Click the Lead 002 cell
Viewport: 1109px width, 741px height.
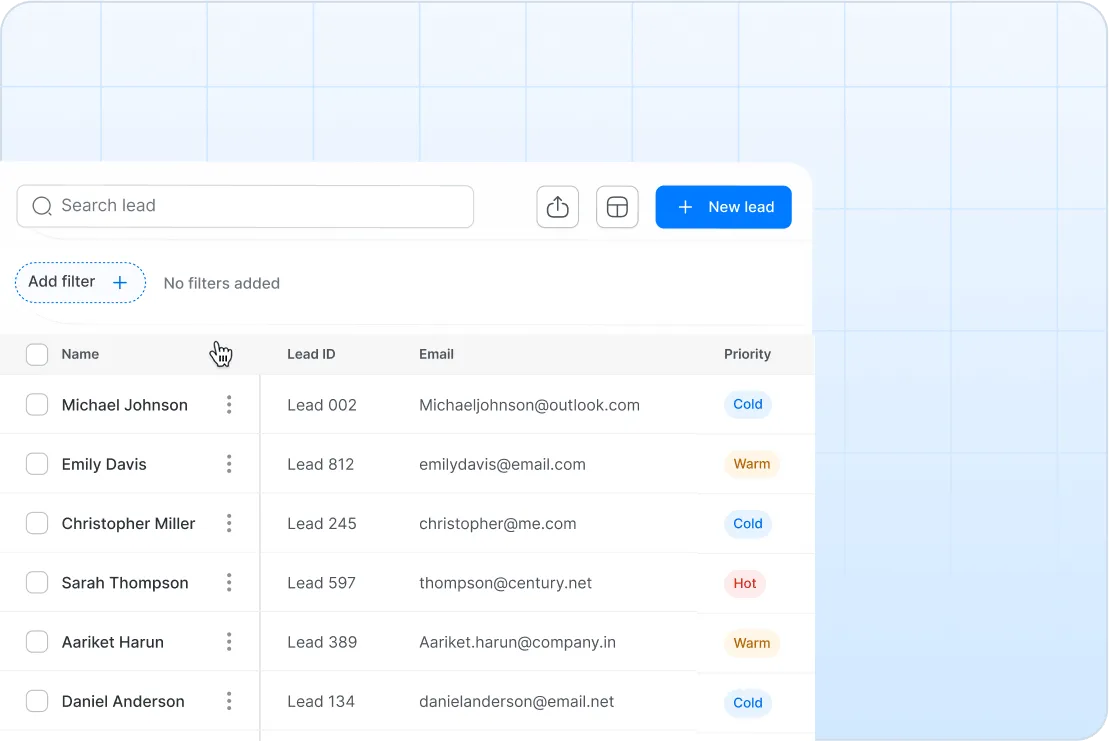322,405
